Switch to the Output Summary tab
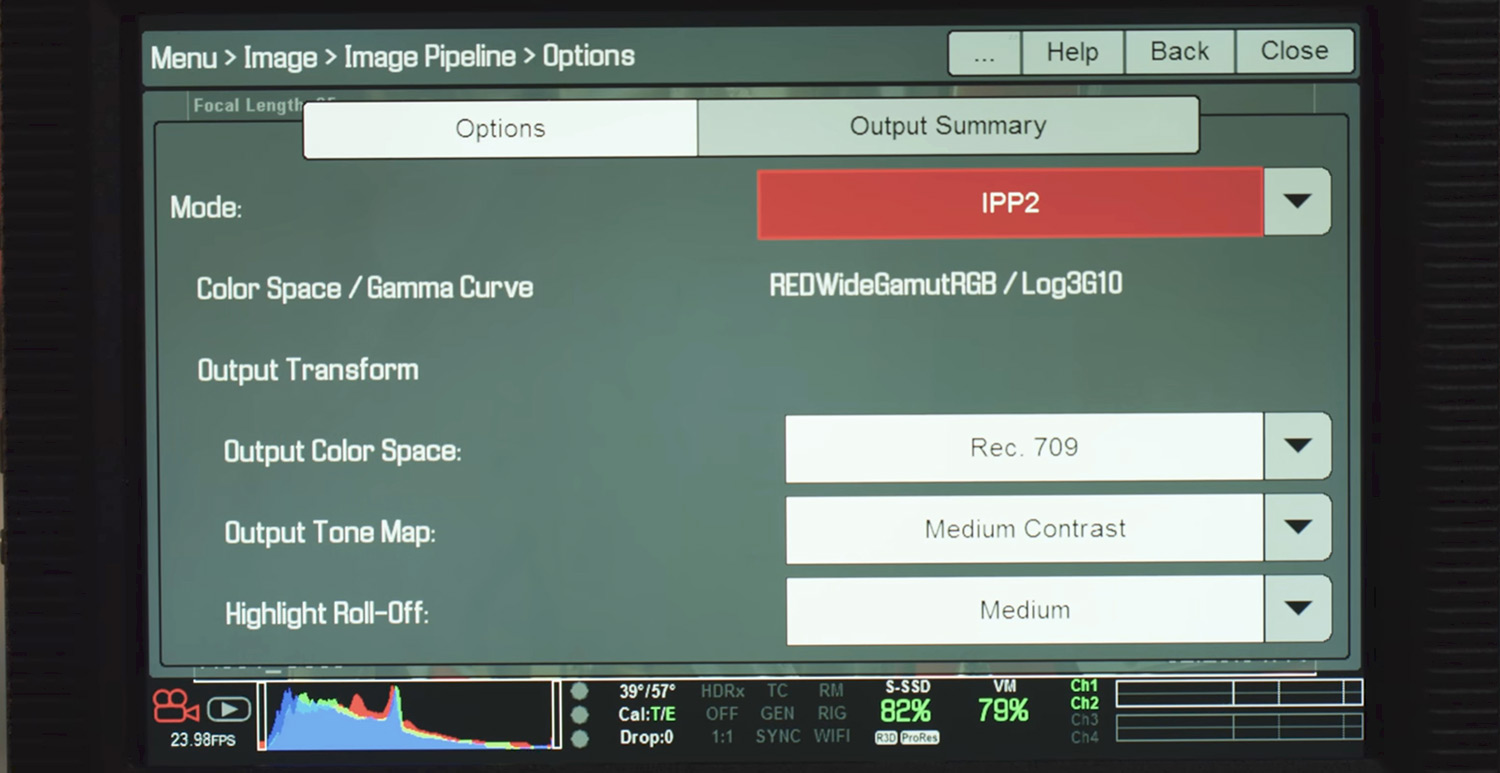 (948, 126)
